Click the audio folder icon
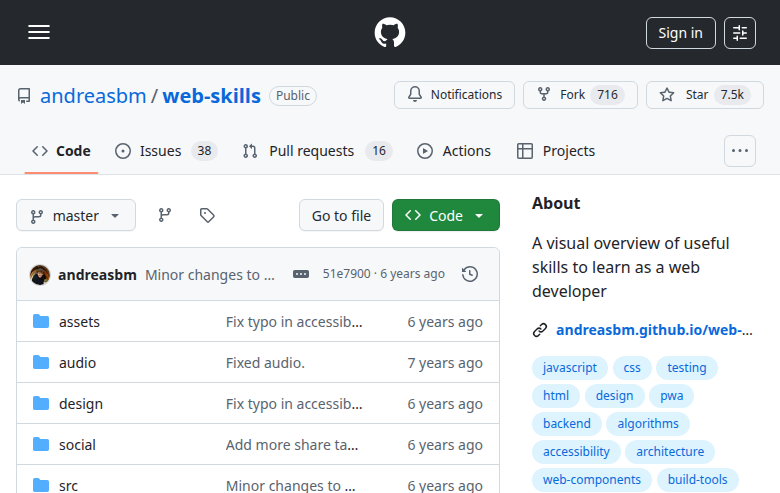Viewport: 780px width, 493px height. (x=41, y=362)
